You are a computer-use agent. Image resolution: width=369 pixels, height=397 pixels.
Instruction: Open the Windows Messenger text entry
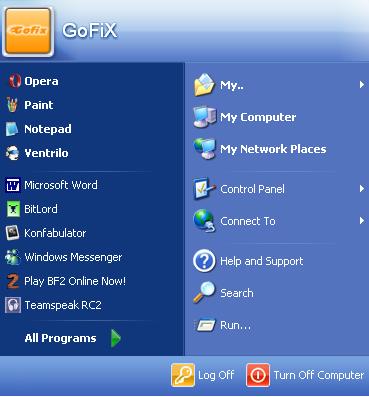click(73, 257)
